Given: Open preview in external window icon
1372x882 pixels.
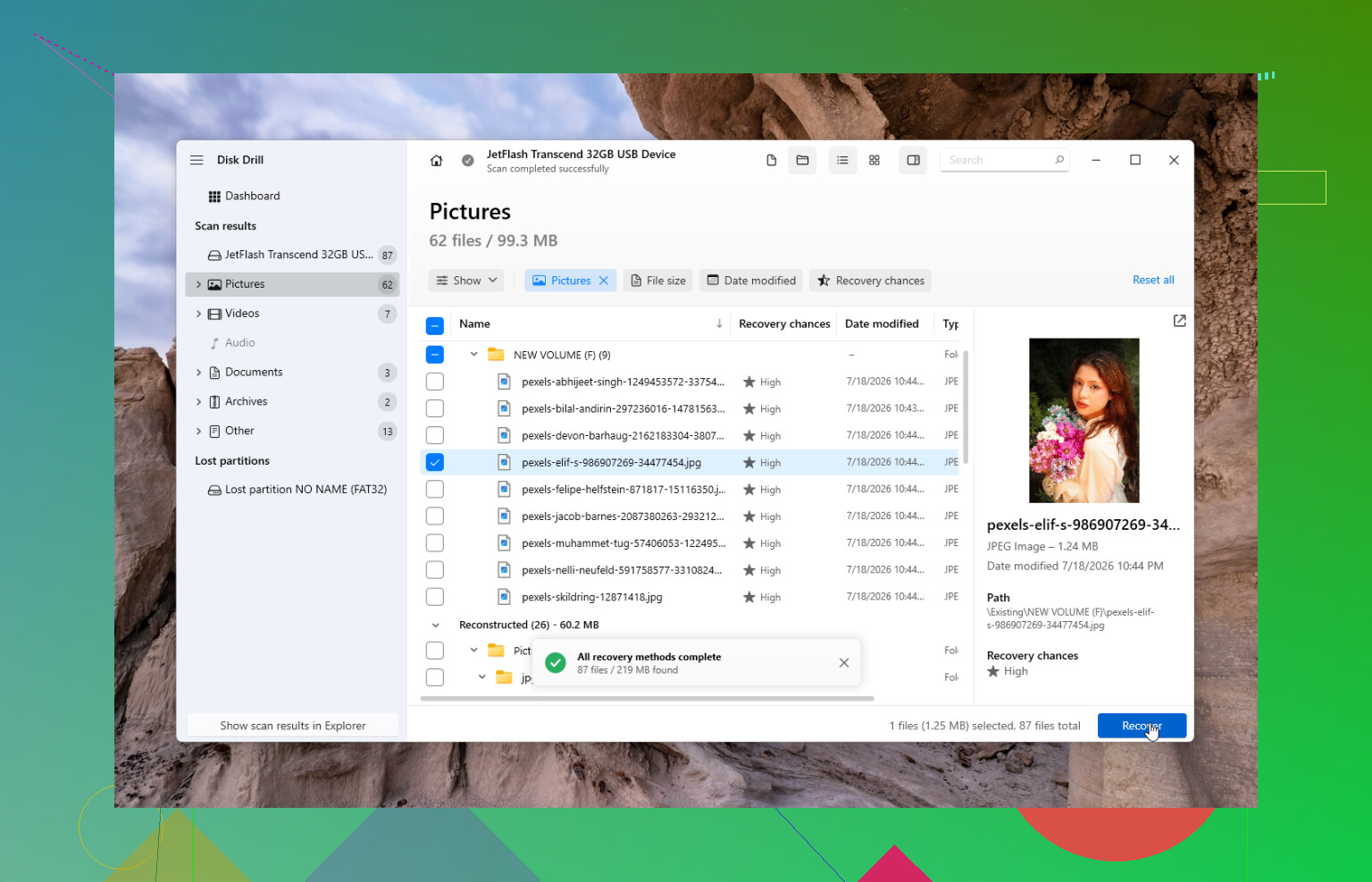Looking at the screenshot, I should click(1179, 321).
